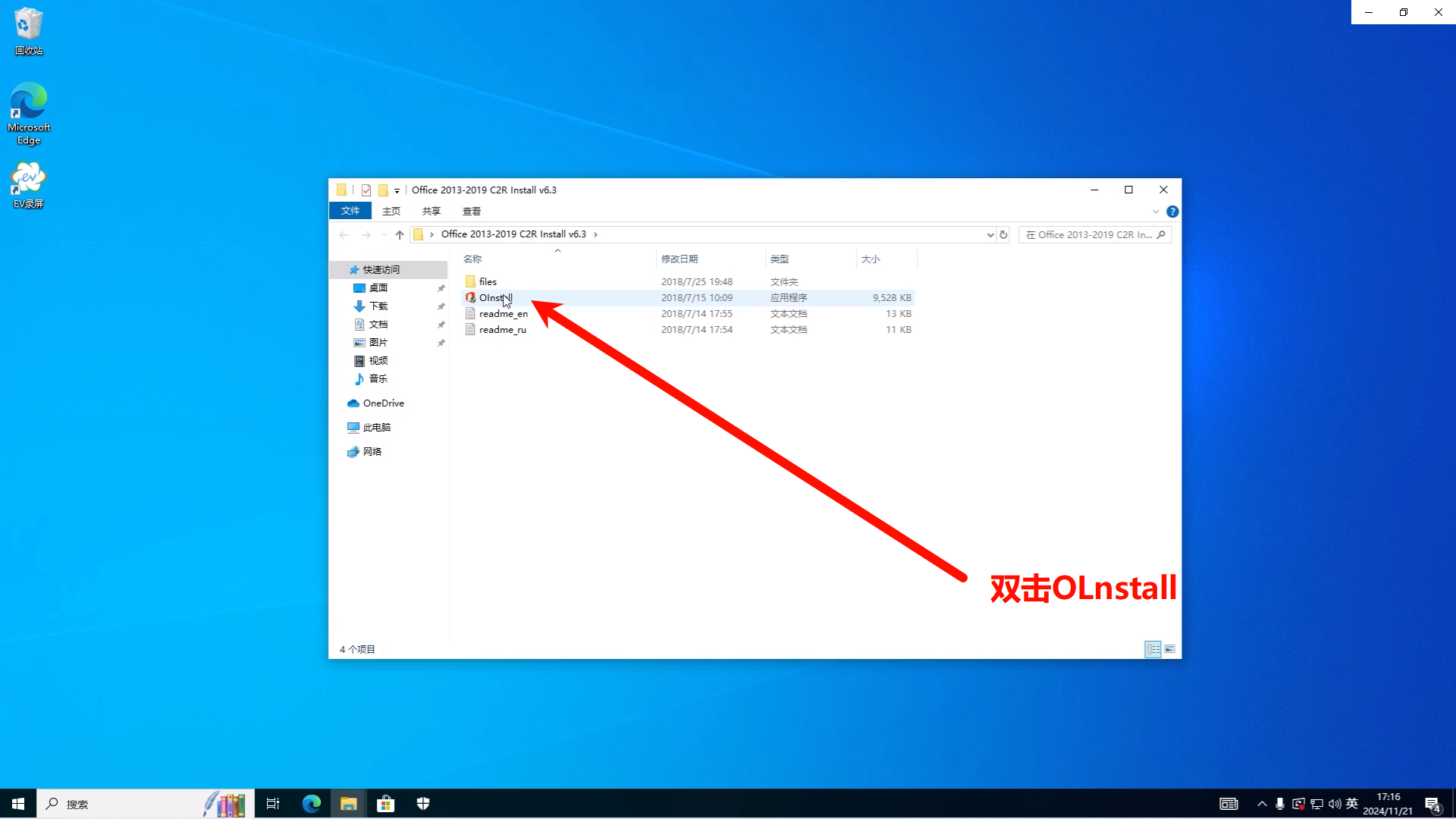Navigate forward in Explorer

point(366,234)
